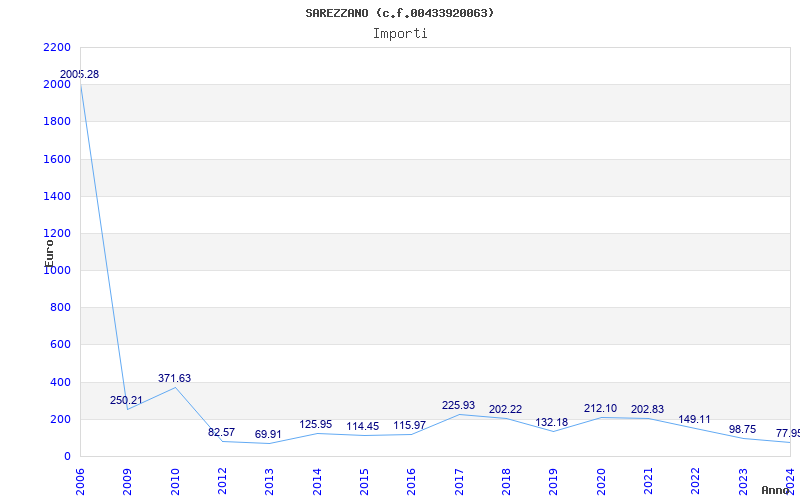Click the Anno x-axis title
Viewport: 800px width, 500px height.
tap(776, 490)
